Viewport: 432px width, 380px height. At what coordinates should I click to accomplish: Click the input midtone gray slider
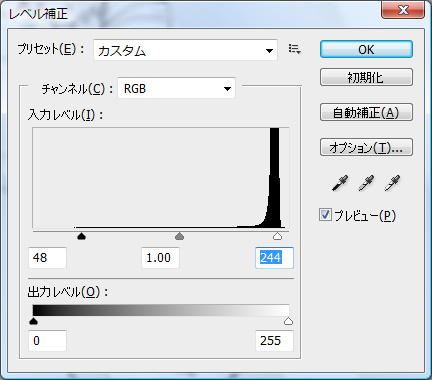(x=179, y=236)
